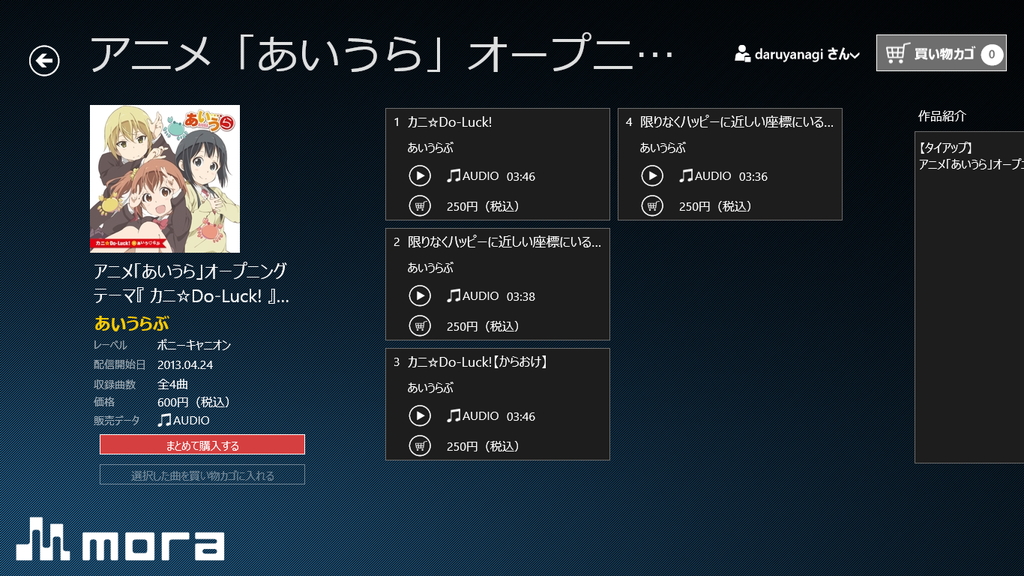
Task: Click the cart icon under track 4
Action: point(651,207)
